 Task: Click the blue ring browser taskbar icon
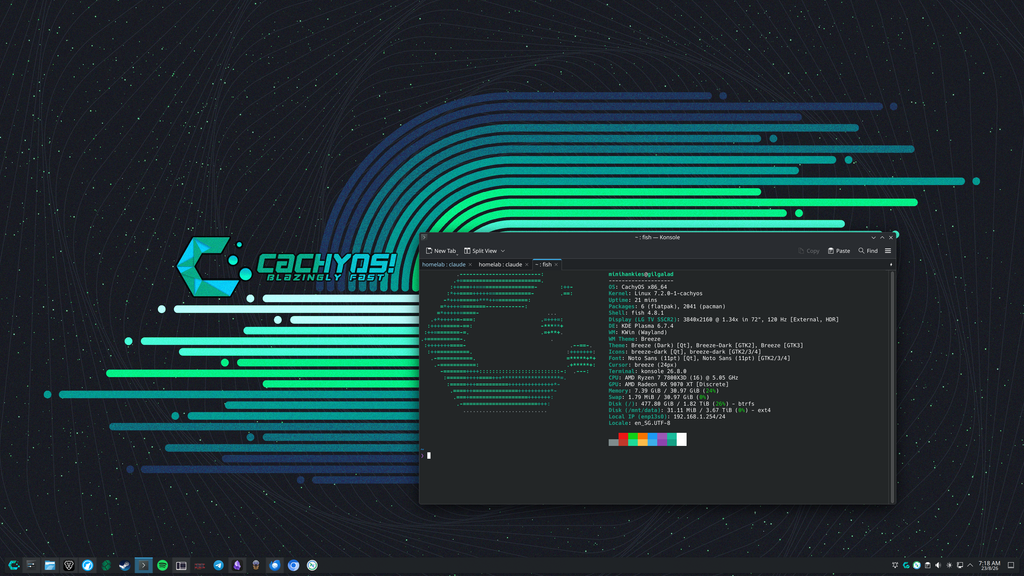point(293,566)
